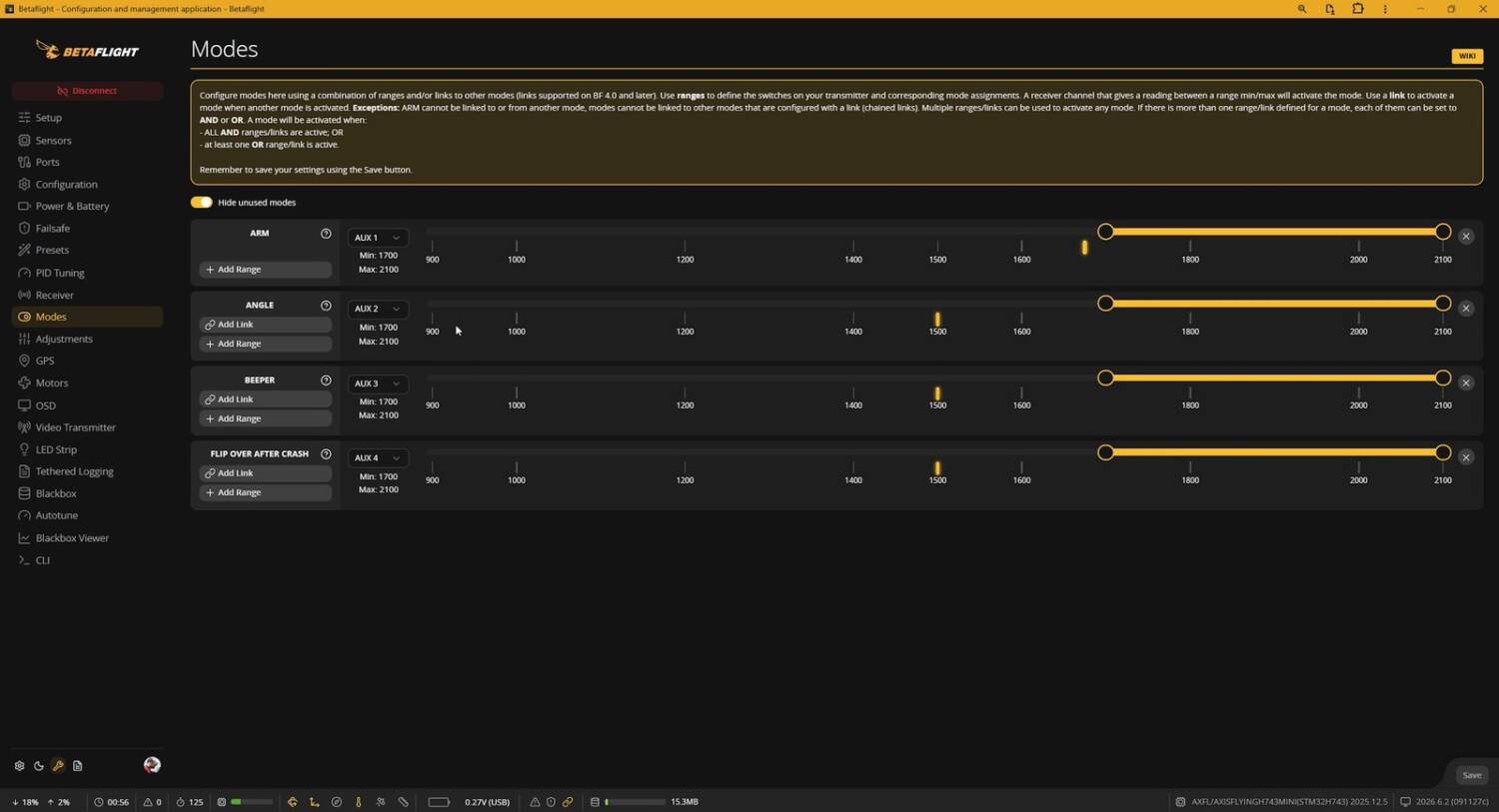Image resolution: width=1499 pixels, height=812 pixels.
Task: Open the AUX 1 channel dropdown for ARM
Action: [378, 238]
